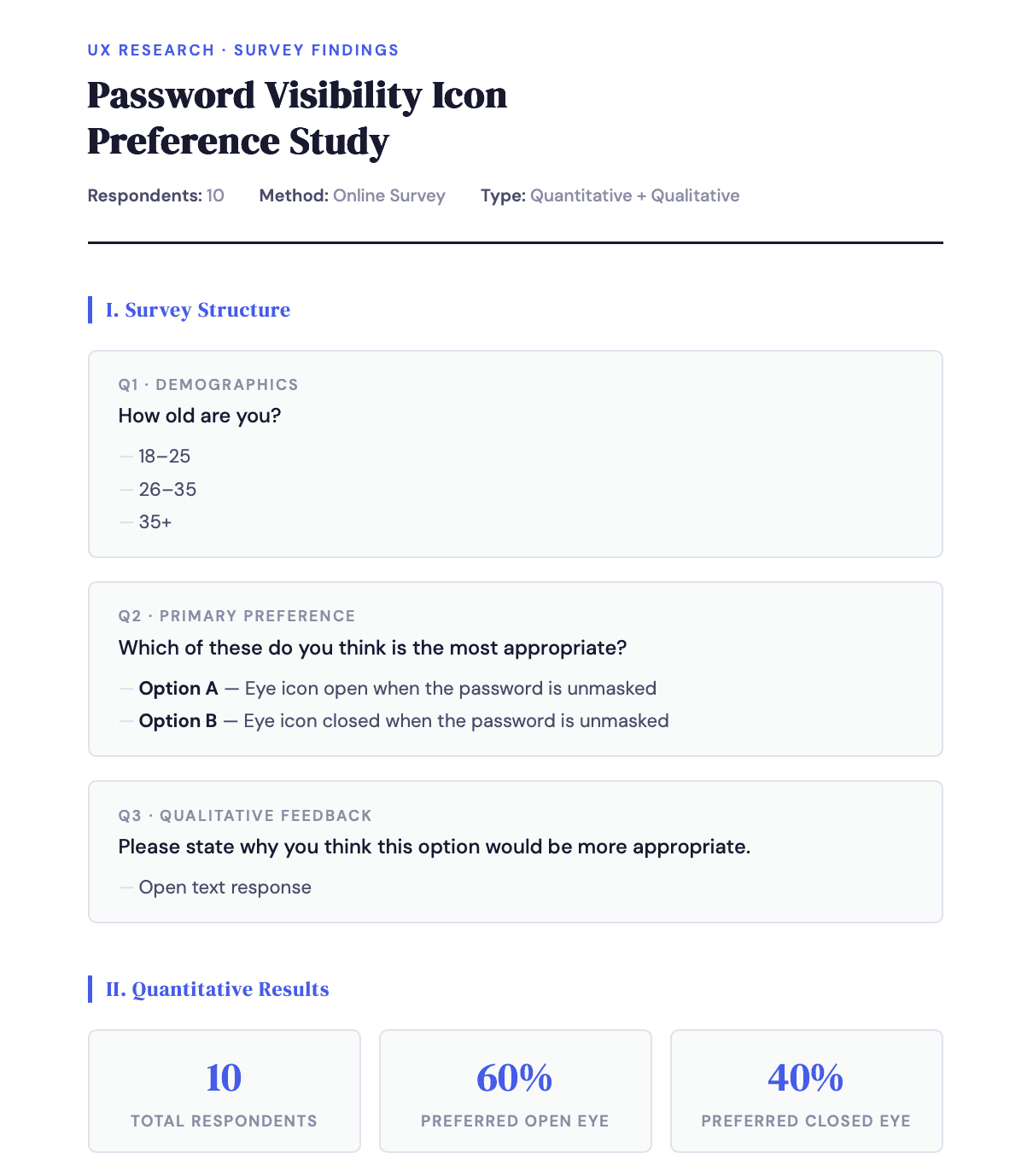Click the Respondents: 10 metadata
This screenshot has height=1176, width=1033.
pyautogui.click(x=156, y=195)
